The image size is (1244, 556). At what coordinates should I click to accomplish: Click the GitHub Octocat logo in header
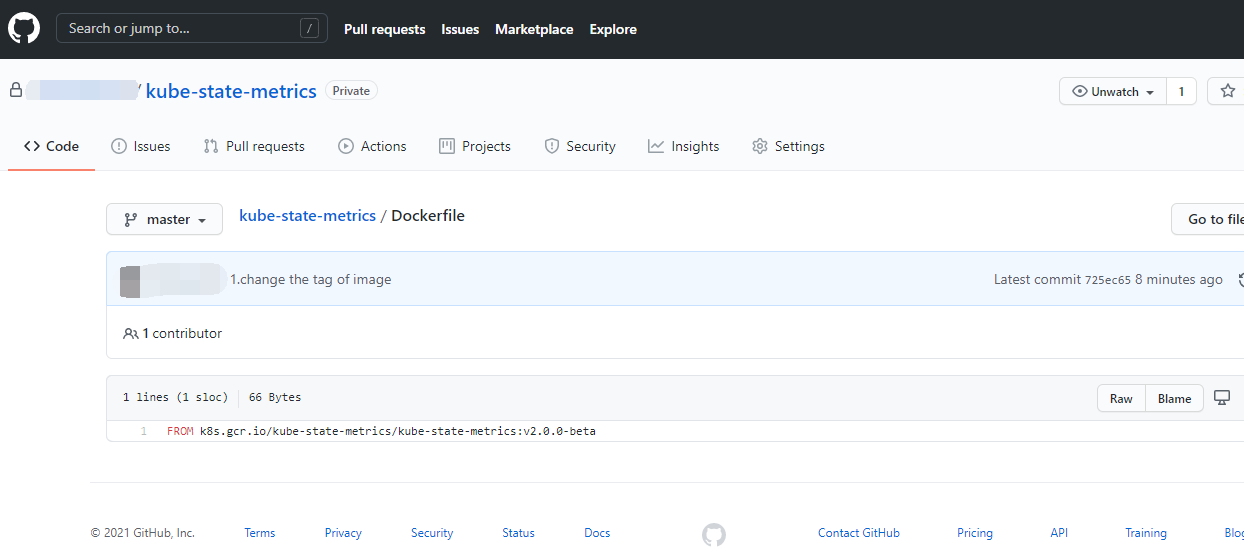24,29
